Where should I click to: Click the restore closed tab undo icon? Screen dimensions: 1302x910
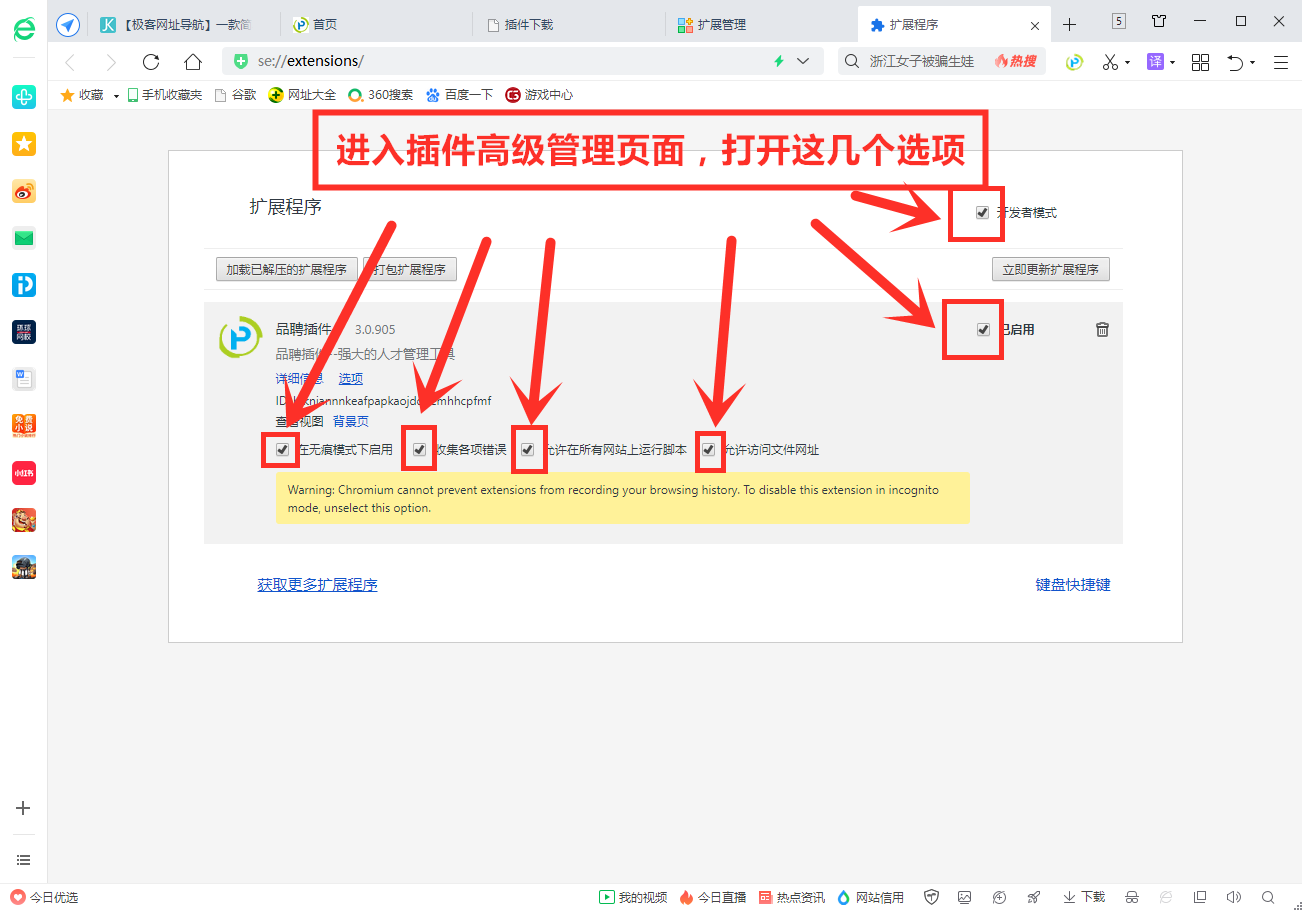tap(1237, 61)
